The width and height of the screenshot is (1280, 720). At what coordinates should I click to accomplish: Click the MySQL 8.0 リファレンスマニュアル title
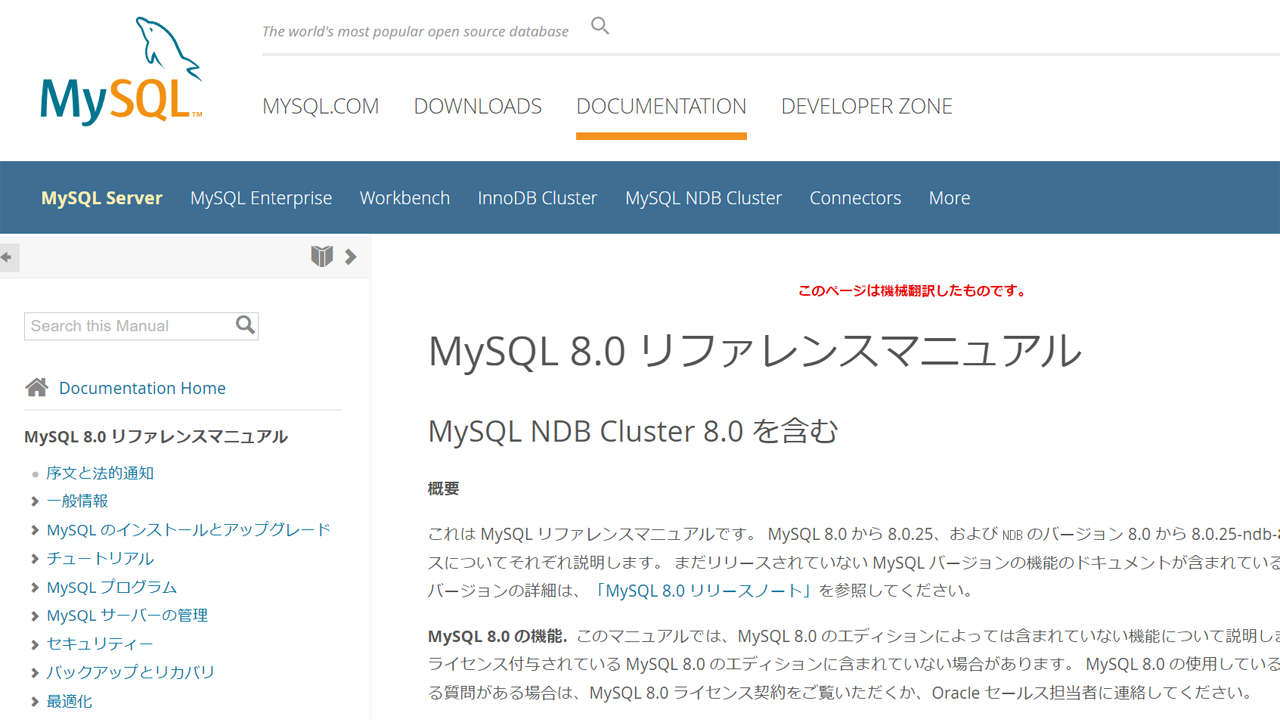[755, 352]
